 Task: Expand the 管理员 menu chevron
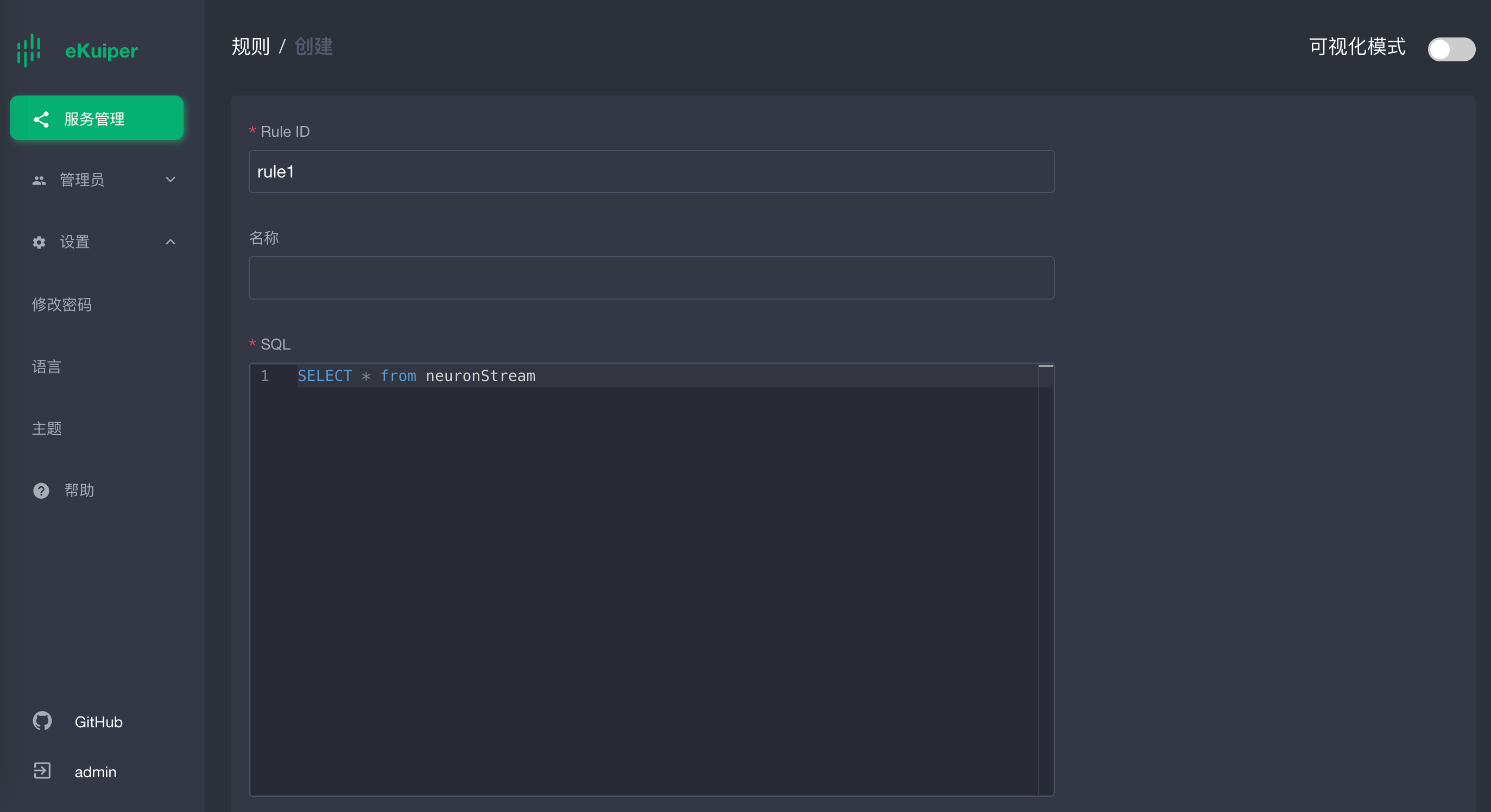coord(170,180)
